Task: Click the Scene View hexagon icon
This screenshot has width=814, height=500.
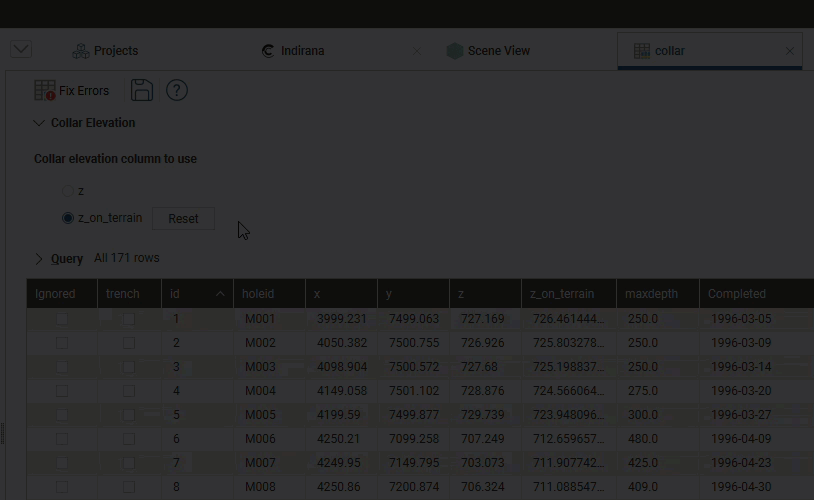Action: click(455, 51)
